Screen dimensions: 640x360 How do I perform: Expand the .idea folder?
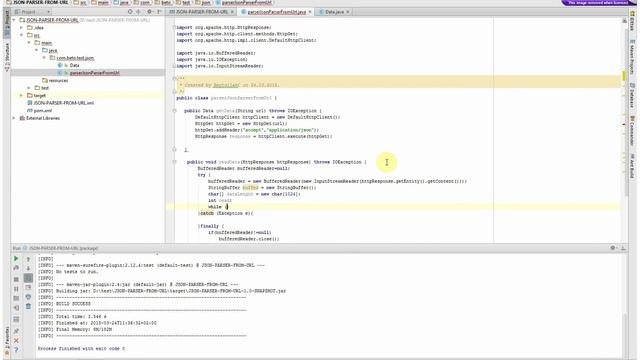click(22, 28)
